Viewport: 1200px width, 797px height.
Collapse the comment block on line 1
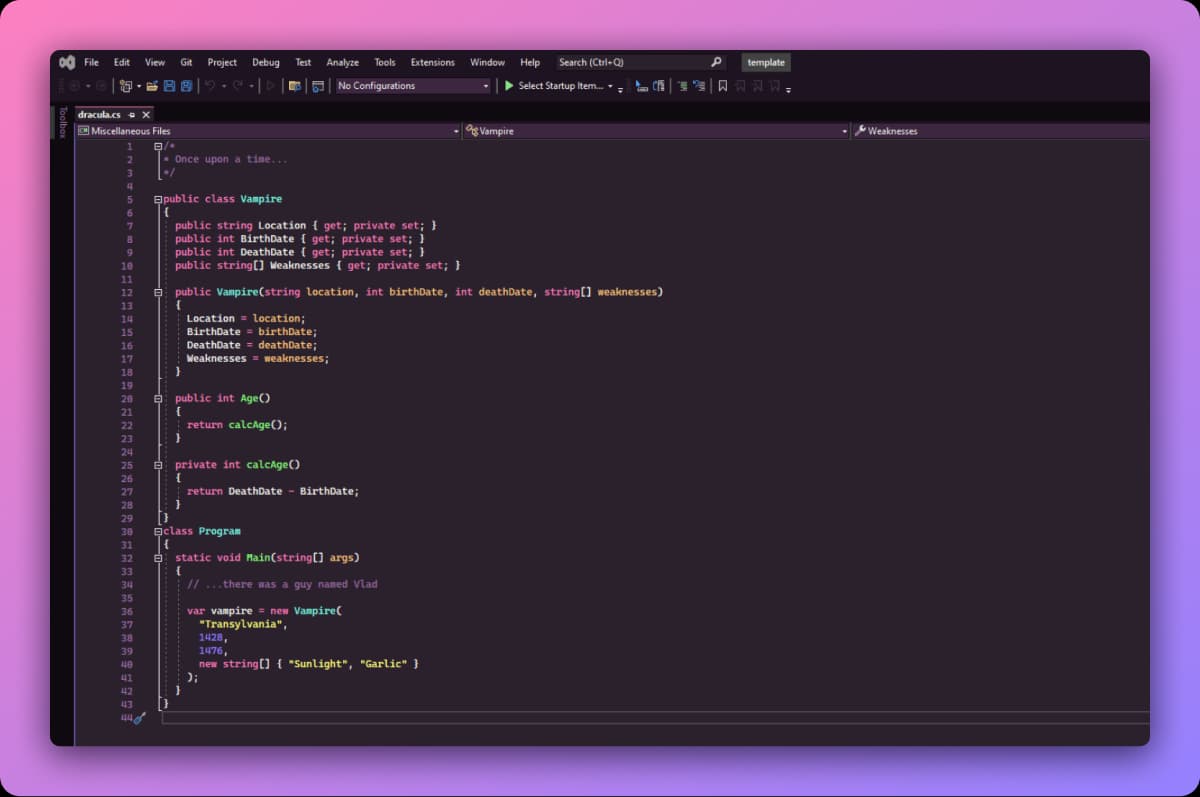click(x=157, y=145)
